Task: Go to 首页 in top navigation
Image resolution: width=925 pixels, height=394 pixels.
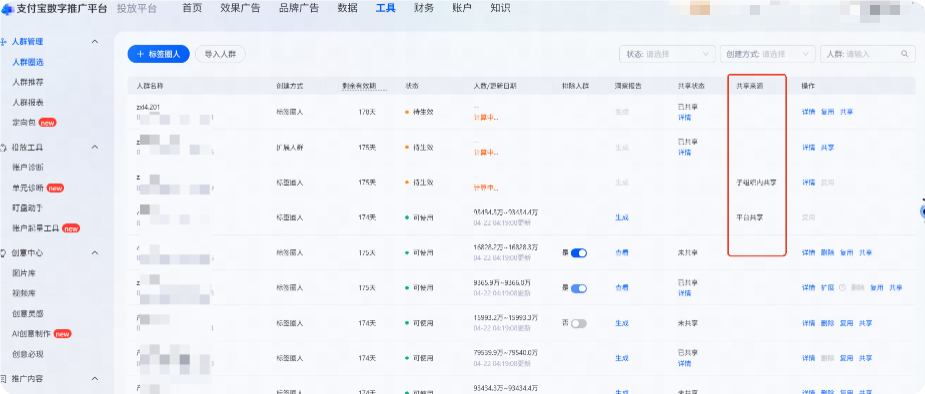Action: pyautogui.click(x=192, y=8)
